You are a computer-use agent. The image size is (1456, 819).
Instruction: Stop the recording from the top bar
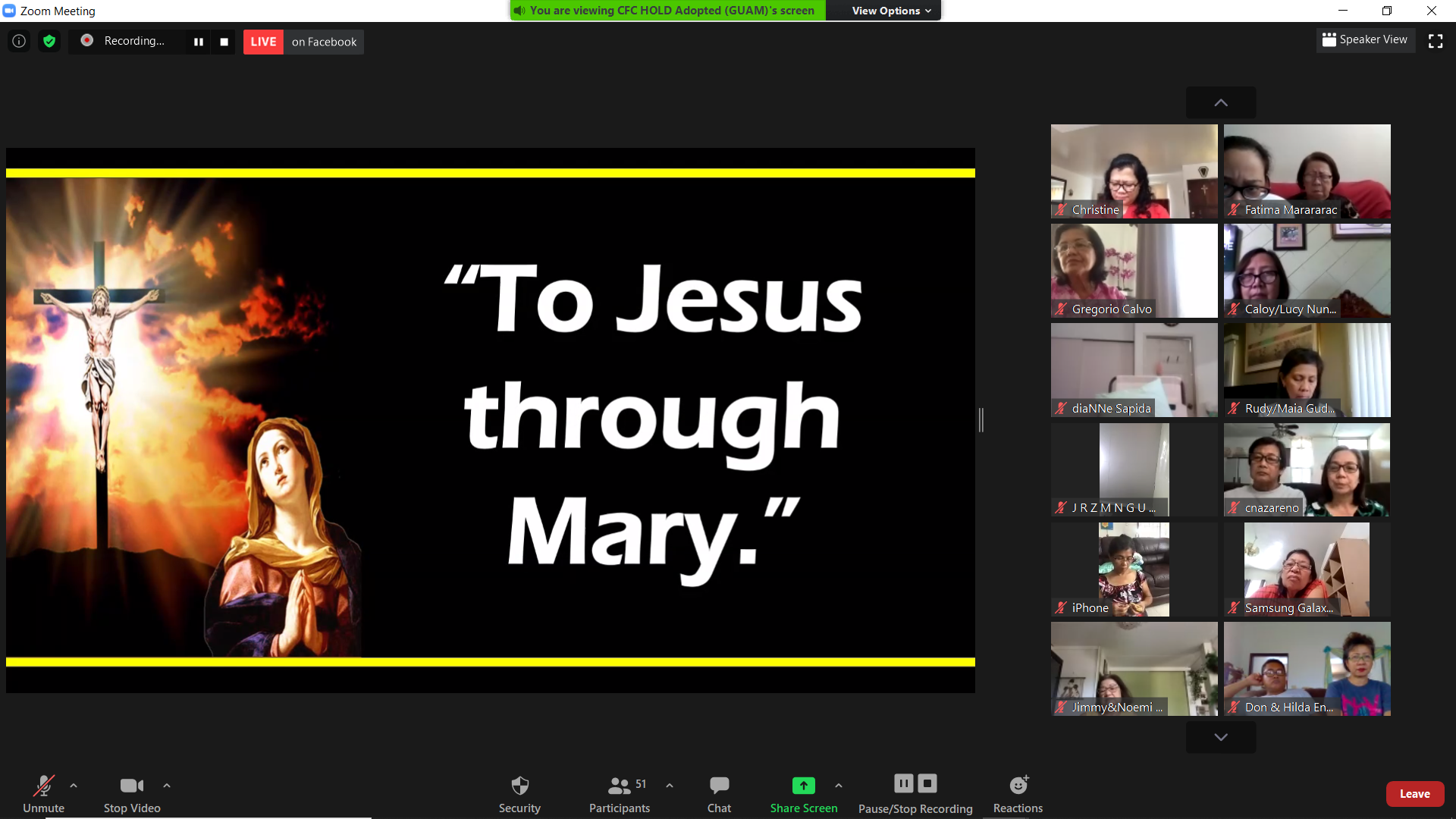pyautogui.click(x=224, y=42)
